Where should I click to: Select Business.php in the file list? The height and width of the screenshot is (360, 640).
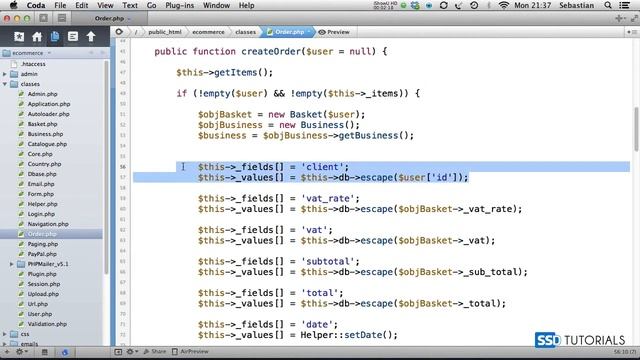pyautogui.click(x=45, y=134)
